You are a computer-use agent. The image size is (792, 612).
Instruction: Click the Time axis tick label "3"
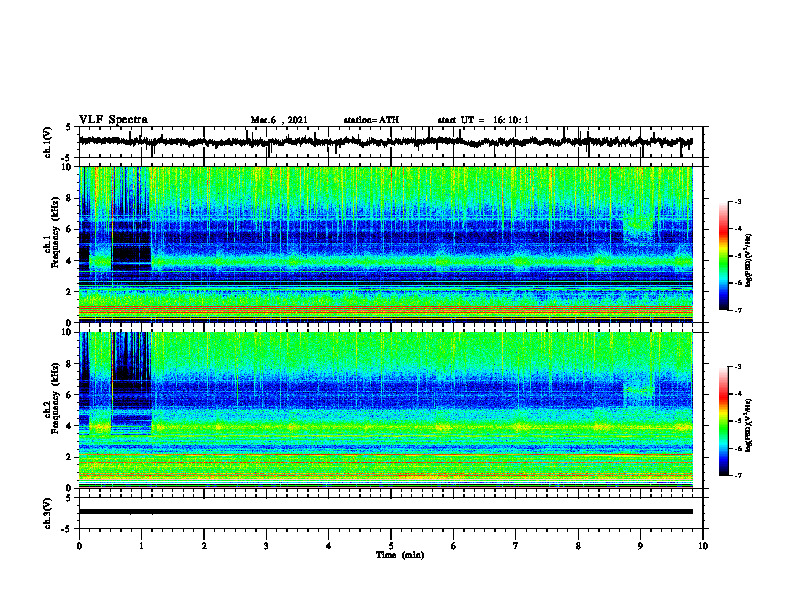tap(266, 546)
